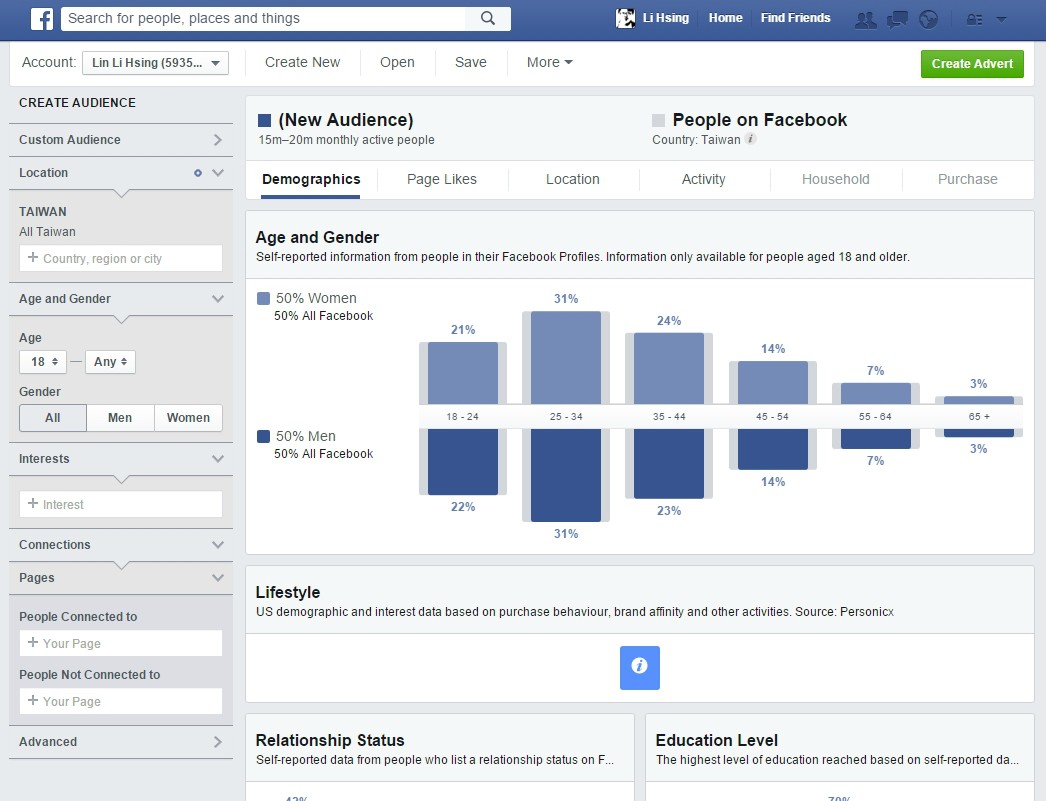The height and width of the screenshot is (801, 1046).
Task: Click the Country, region or city field
Action: (x=121, y=258)
